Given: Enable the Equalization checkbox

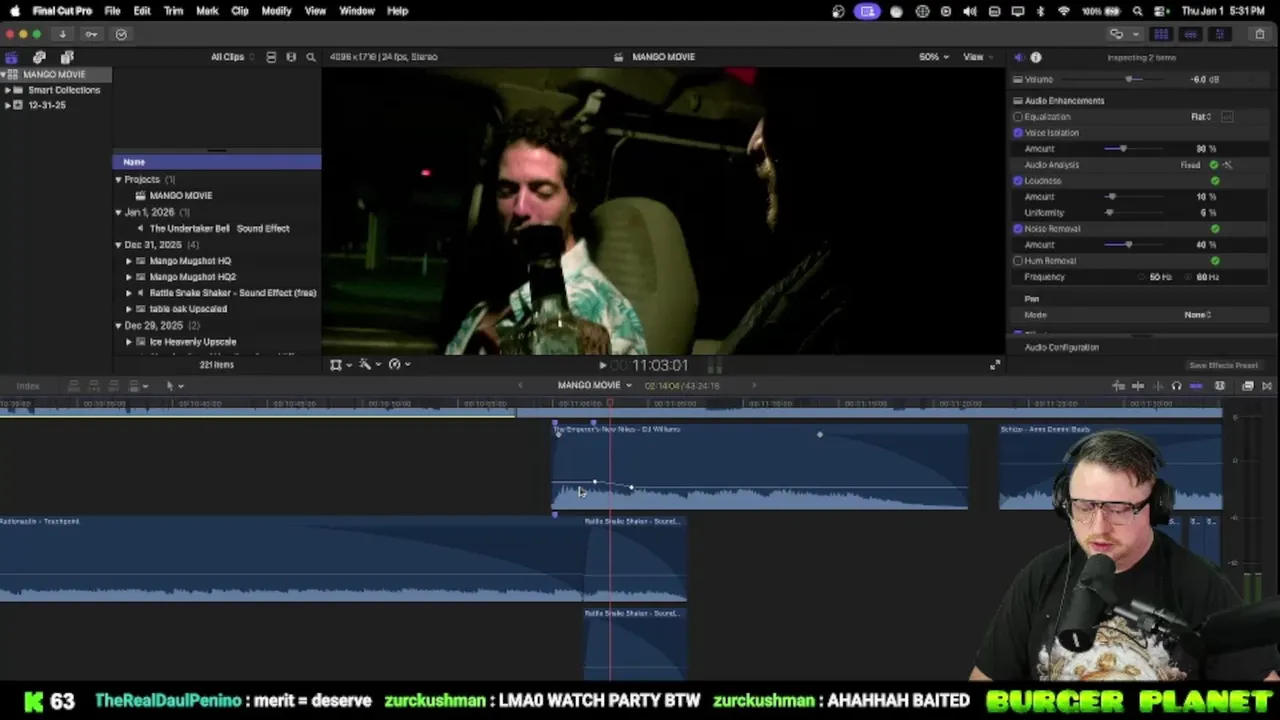Looking at the screenshot, I should click(x=1018, y=117).
